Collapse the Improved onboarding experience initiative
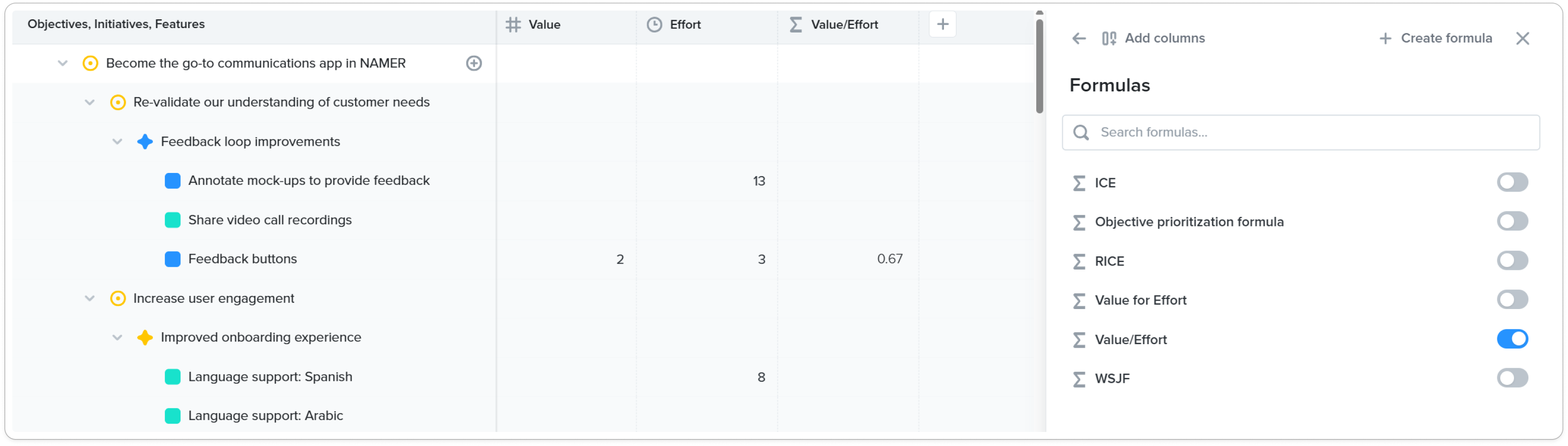This screenshot has width=1568, height=446. pyautogui.click(x=117, y=337)
